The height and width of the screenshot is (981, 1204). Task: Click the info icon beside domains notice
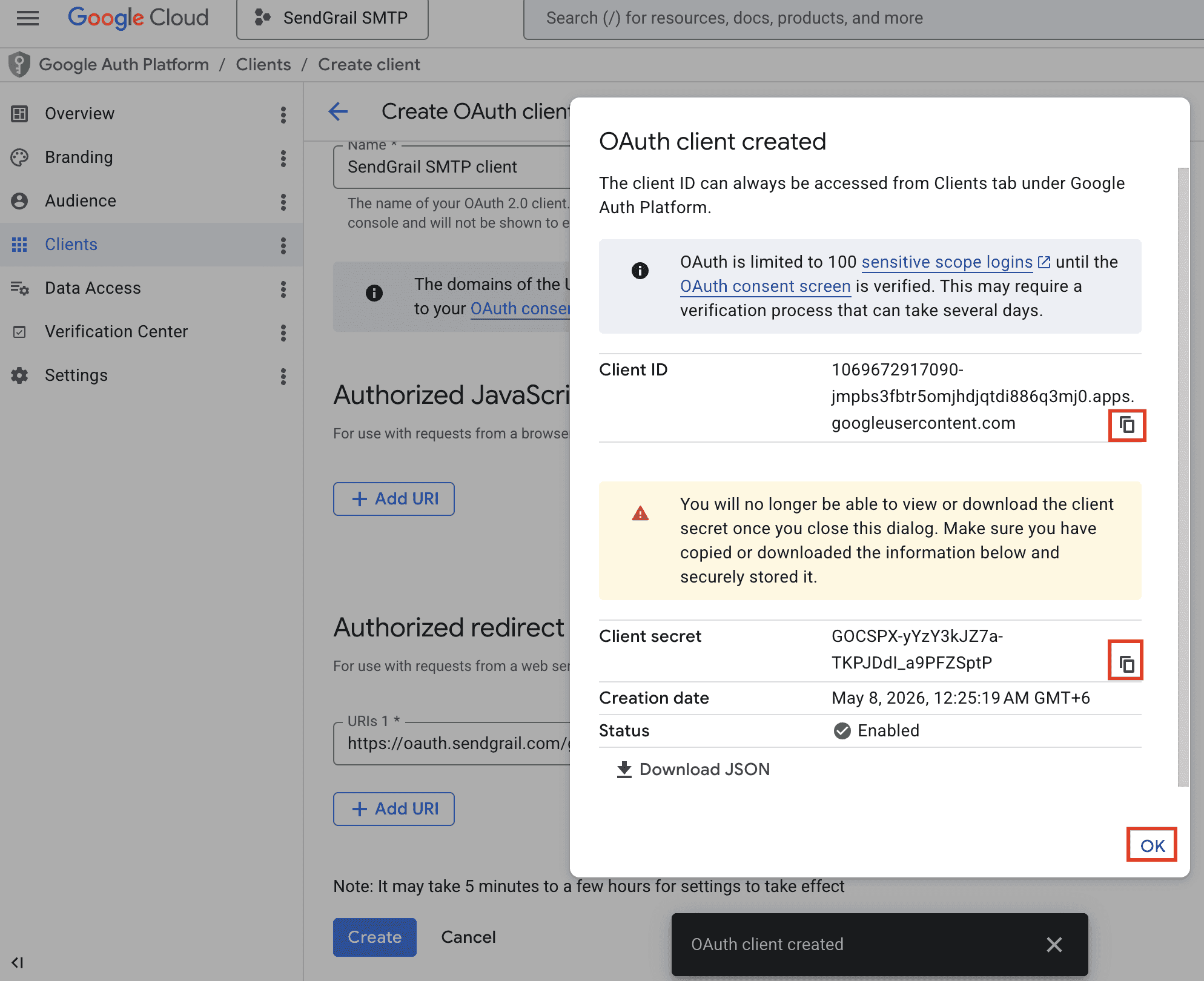pyautogui.click(x=374, y=293)
